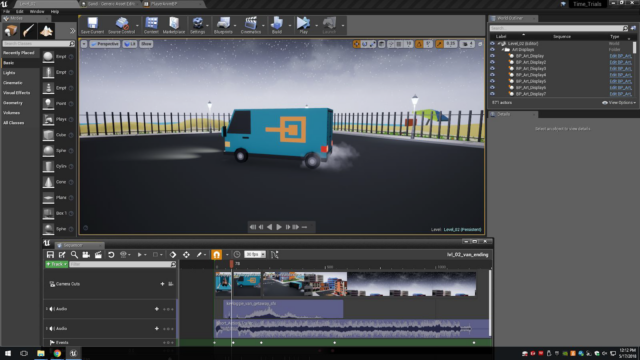Open the Cinematics clapperboard icon

(251, 25)
